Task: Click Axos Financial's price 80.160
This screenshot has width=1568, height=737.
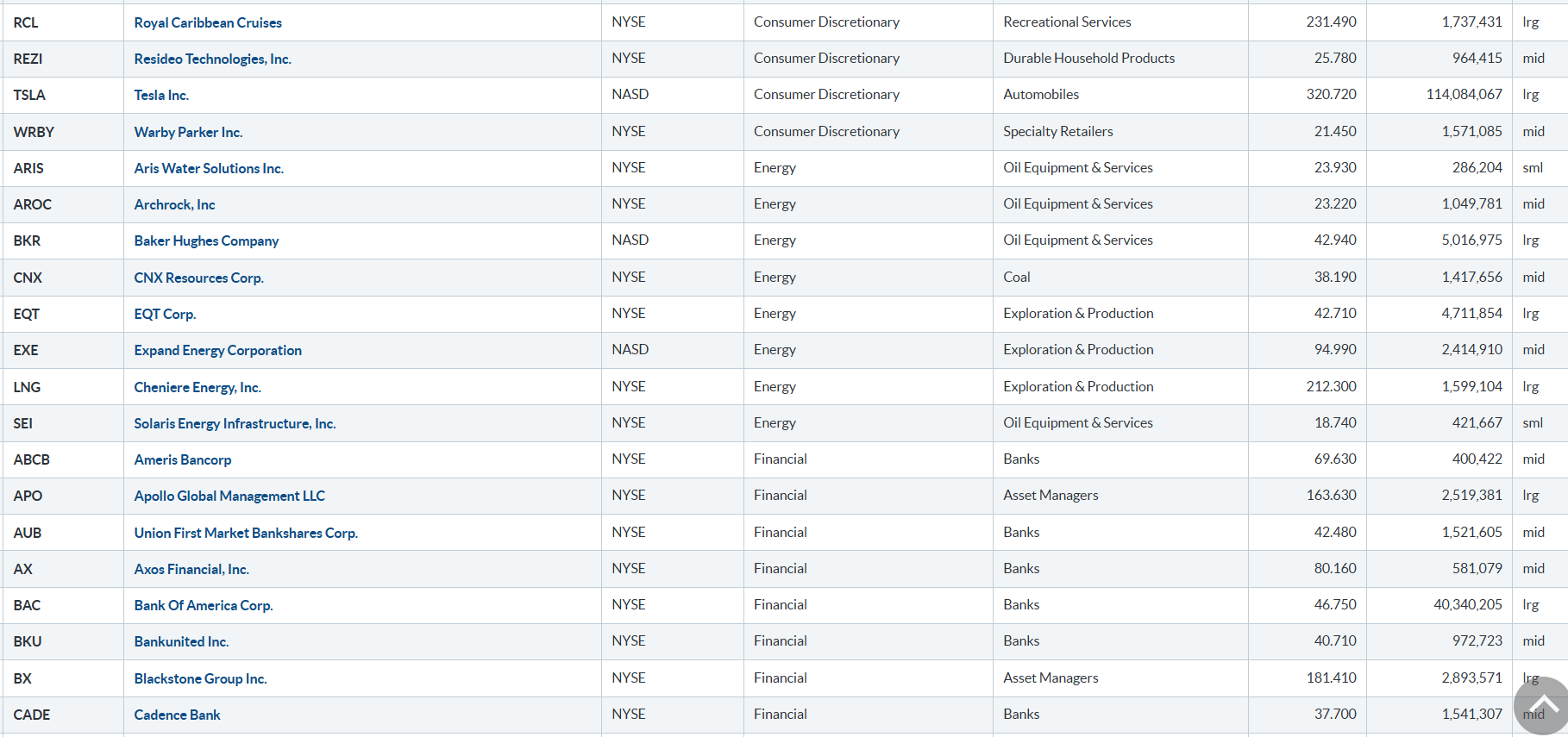Action: [1335, 569]
